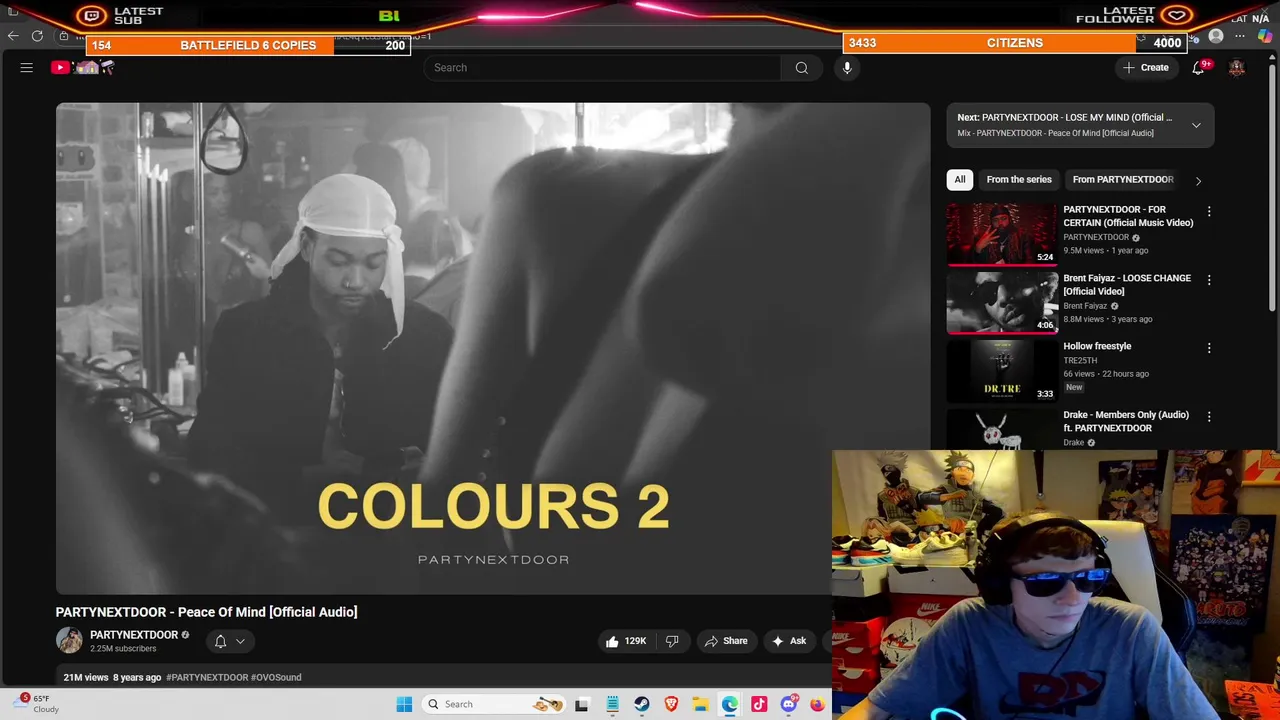
Task: Open the Copilot sidebar icon
Action: pos(1265,36)
